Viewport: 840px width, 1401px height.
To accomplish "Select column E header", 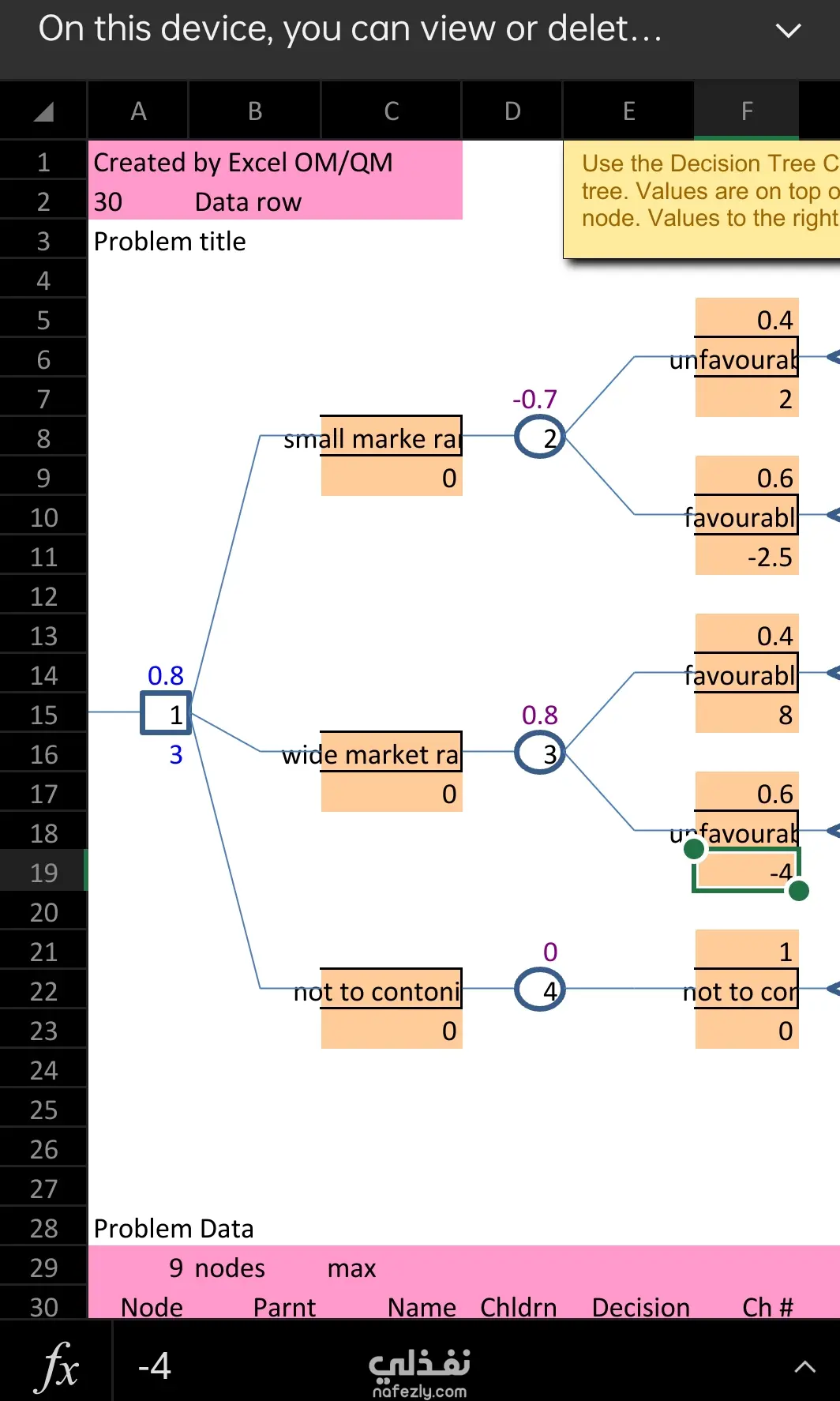I will coord(628,111).
